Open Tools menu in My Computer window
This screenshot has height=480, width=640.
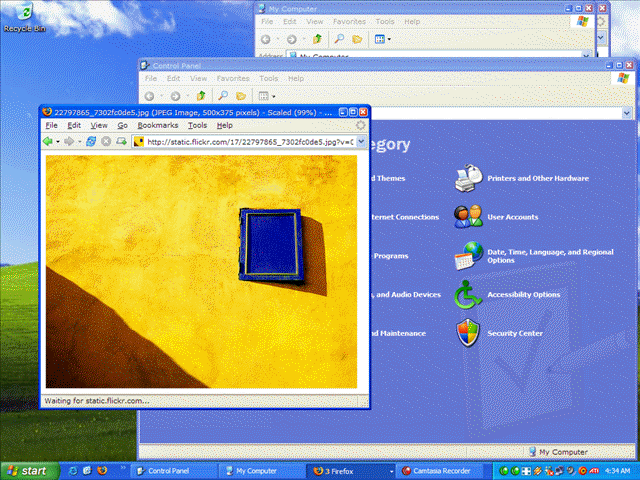[x=384, y=22]
